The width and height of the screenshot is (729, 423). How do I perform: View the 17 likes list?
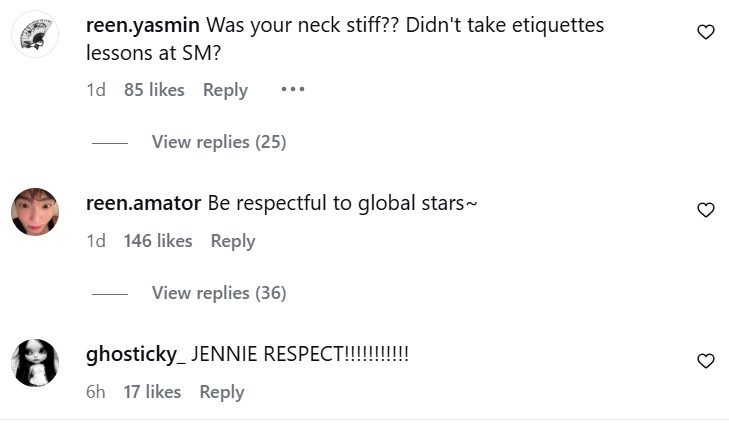point(152,392)
